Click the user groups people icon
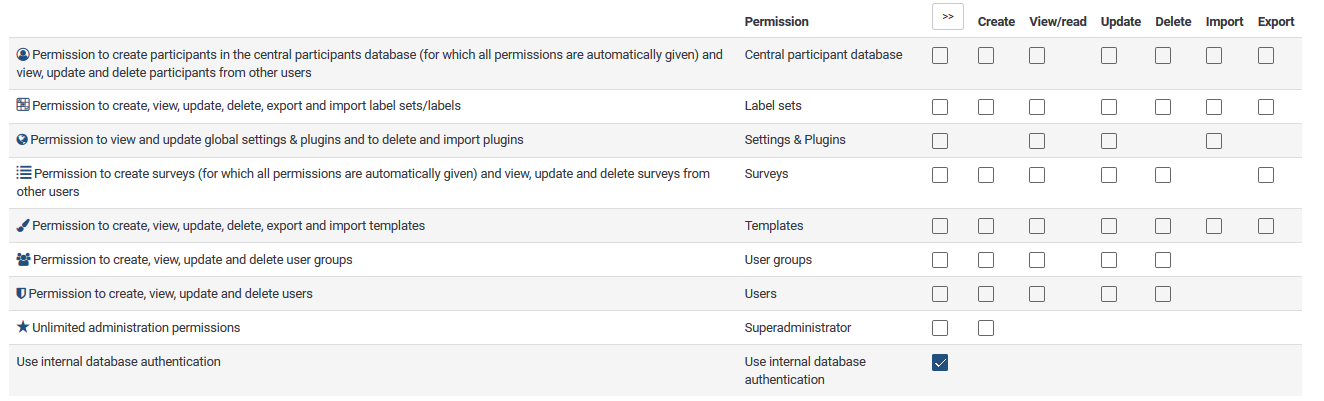The image size is (1324, 401). 24,259
